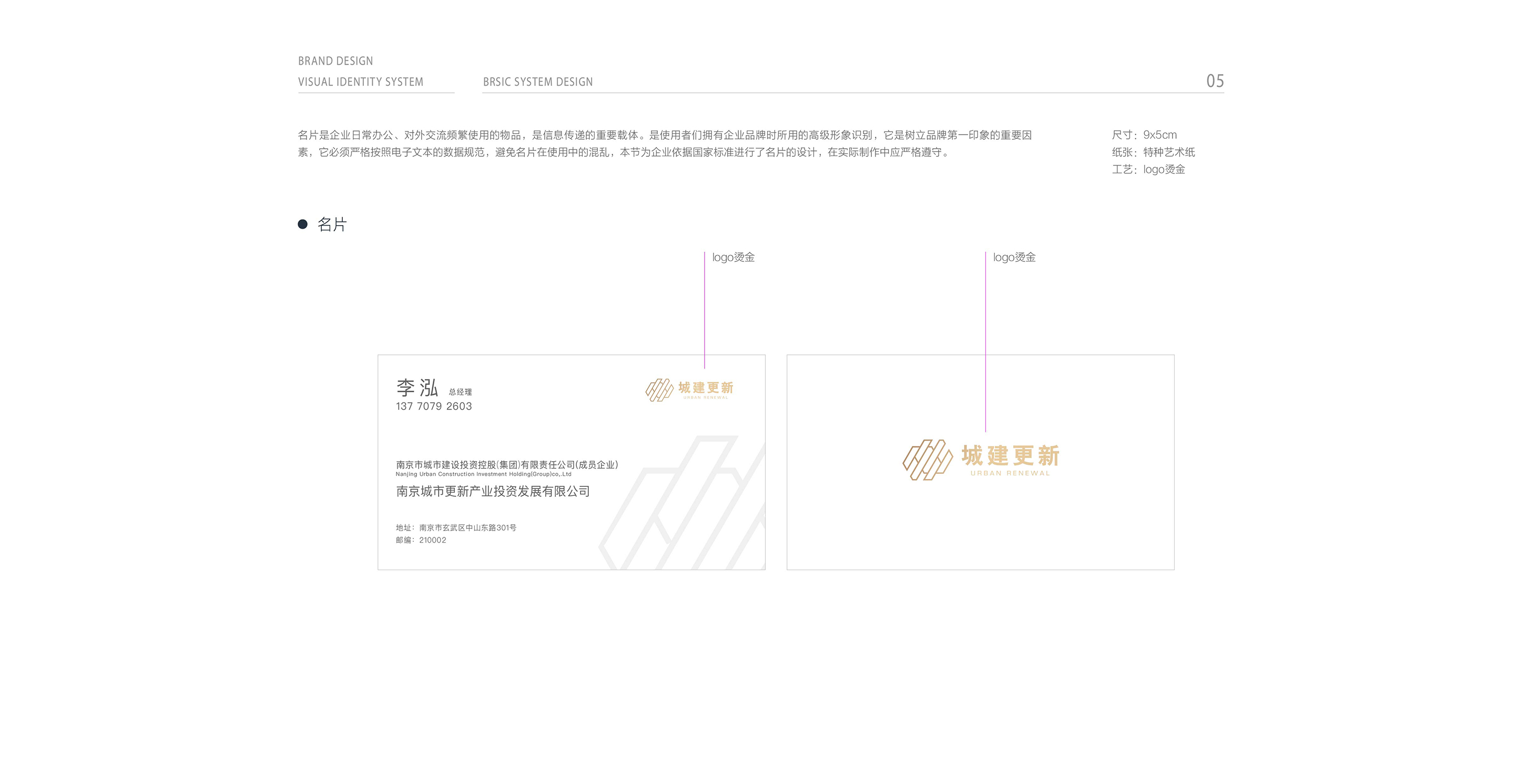Click the 名片 section heading

coord(332,225)
